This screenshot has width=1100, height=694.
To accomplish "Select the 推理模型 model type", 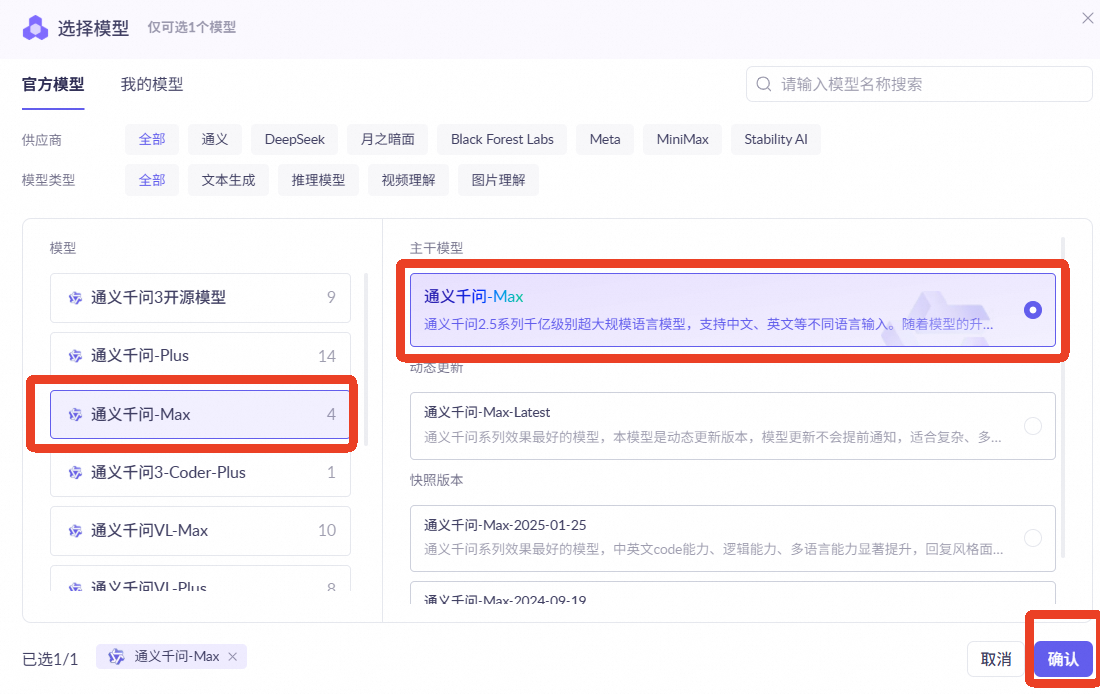I will pos(318,180).
